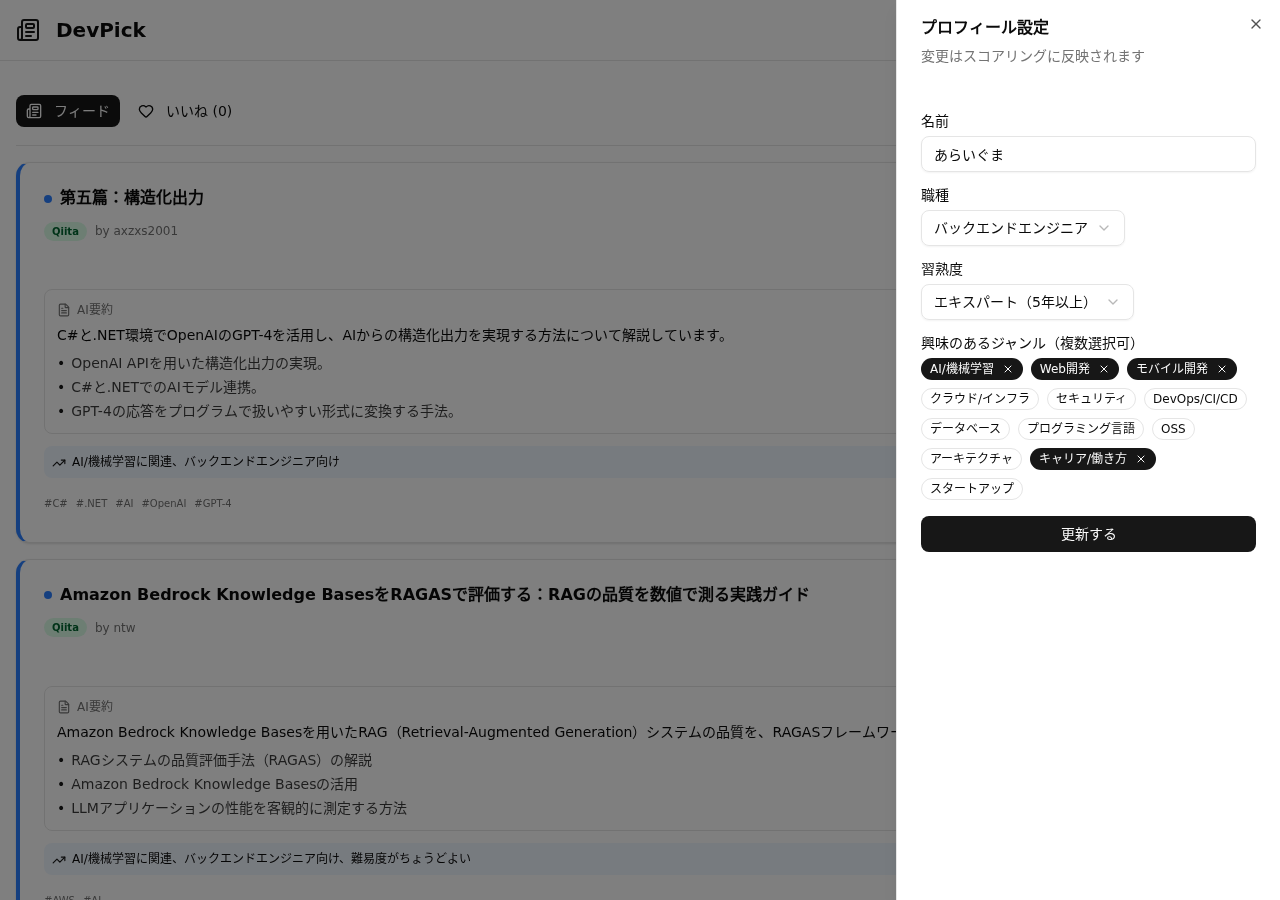Toggle the スタートアップ genre chip
Viewport: 1280px width, 900px height.
tap(971, 489)
